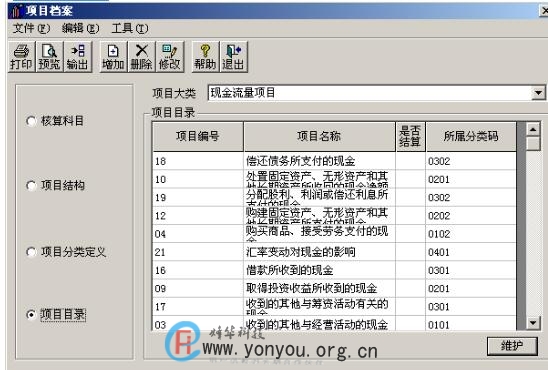
Task: Select the row starting 收到的其他与筹资活动
Action: click(x=334, y=306)
